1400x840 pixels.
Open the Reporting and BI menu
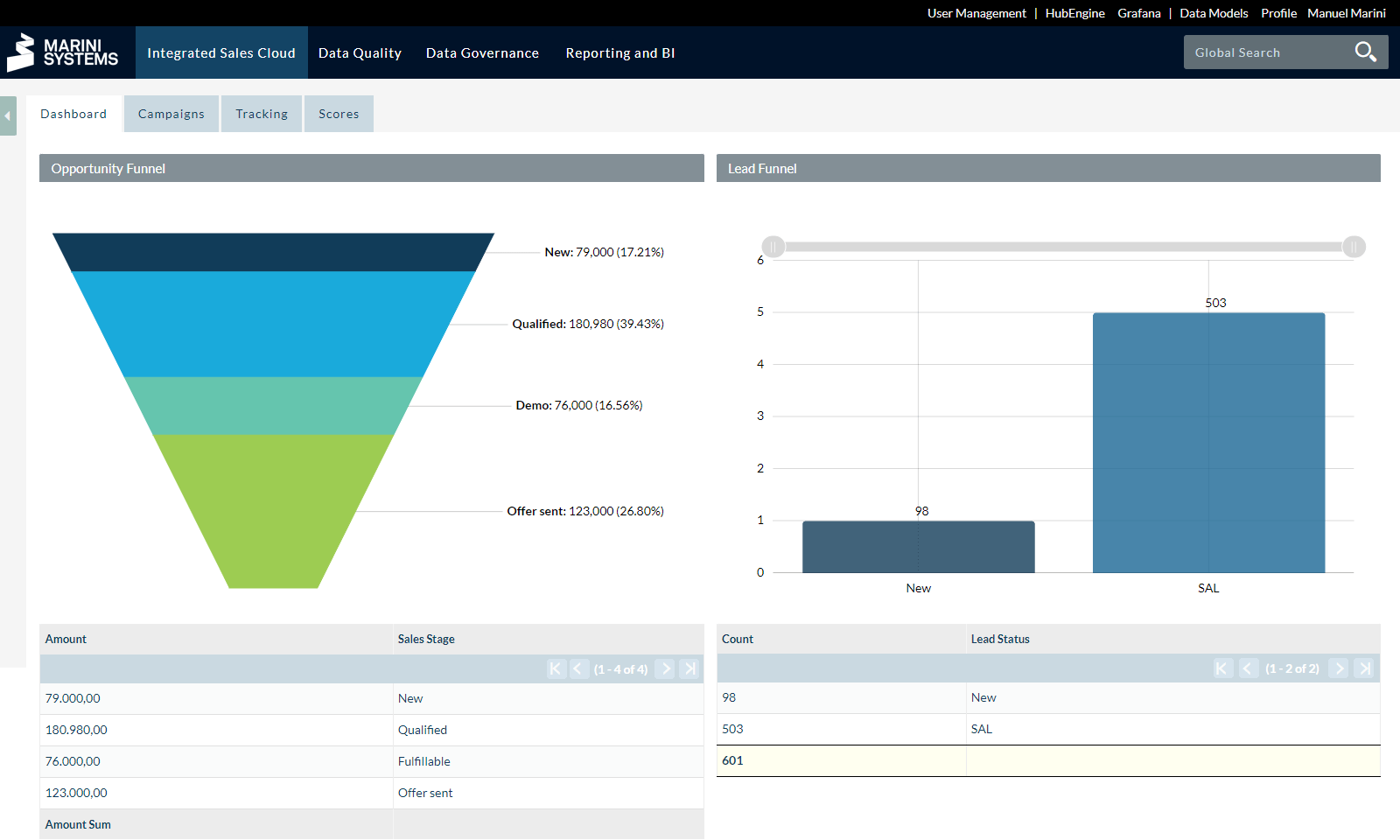point(619,52)
